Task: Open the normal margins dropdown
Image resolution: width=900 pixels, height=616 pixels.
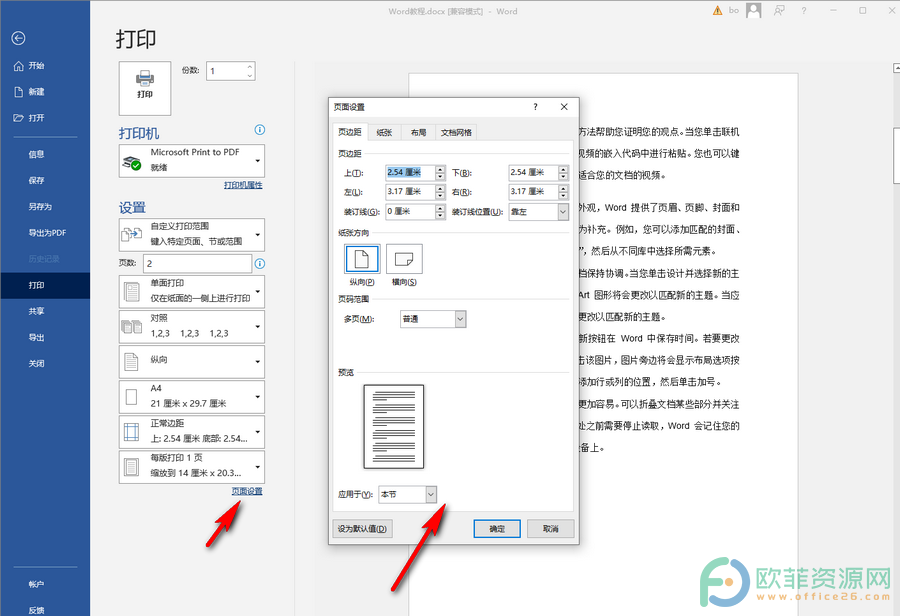Action: 192,432
